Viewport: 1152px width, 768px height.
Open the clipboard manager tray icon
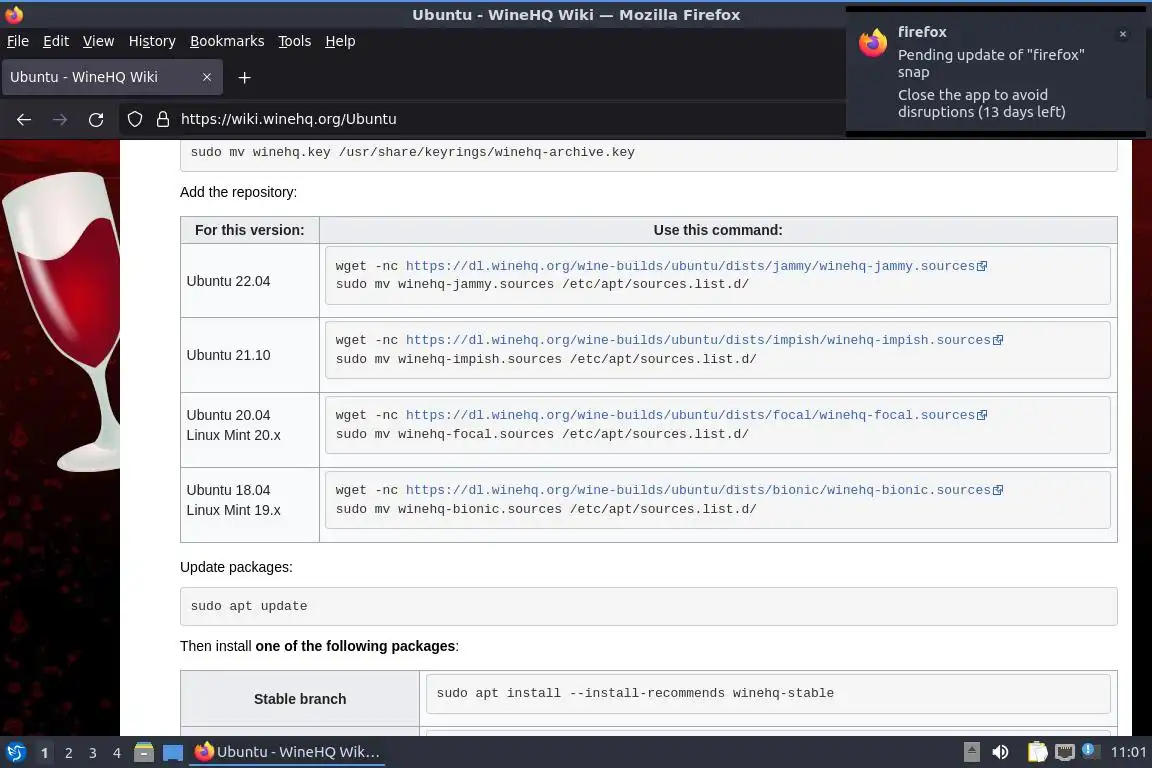tap(1037, 753)
